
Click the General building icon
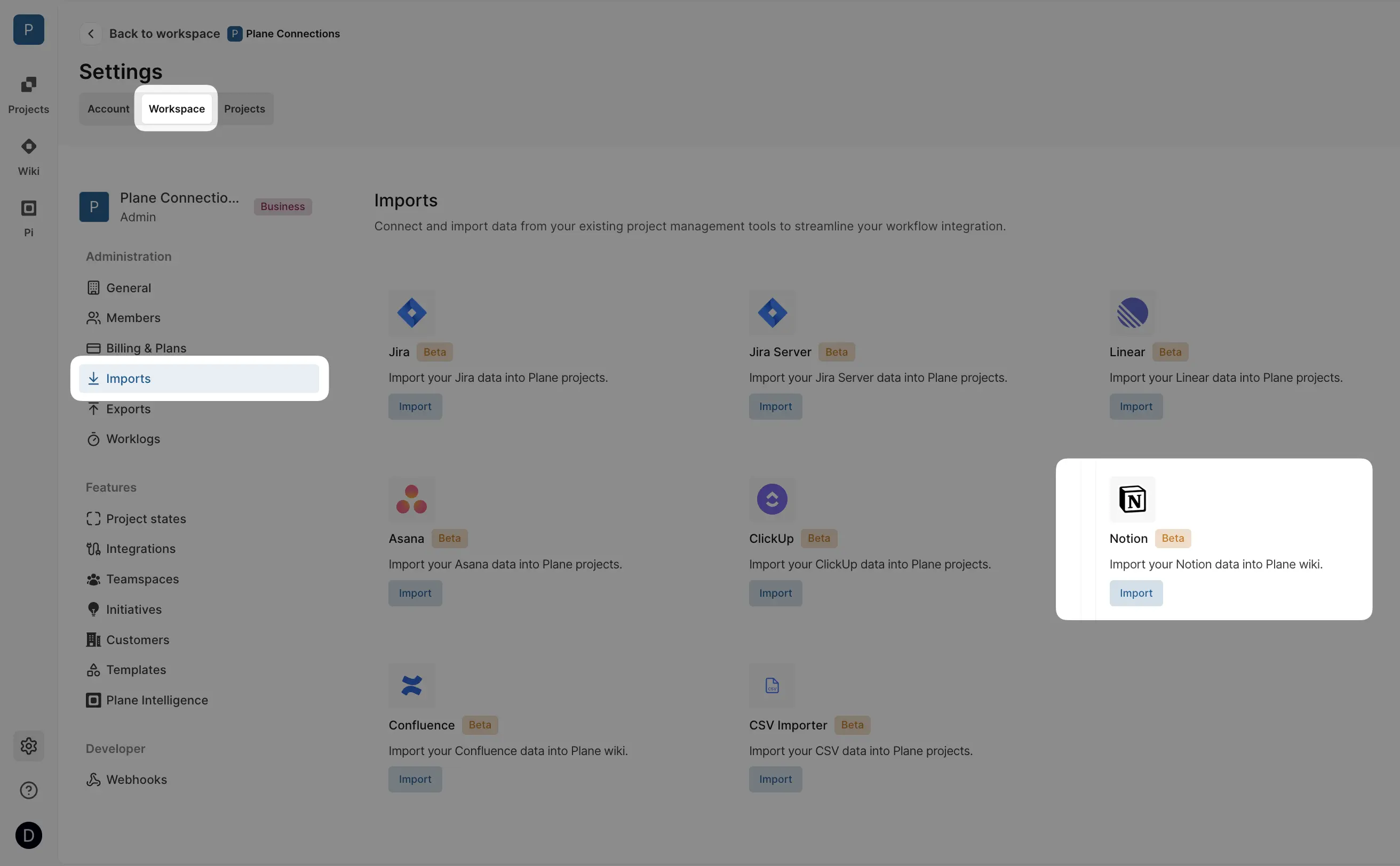click(93, 287)
